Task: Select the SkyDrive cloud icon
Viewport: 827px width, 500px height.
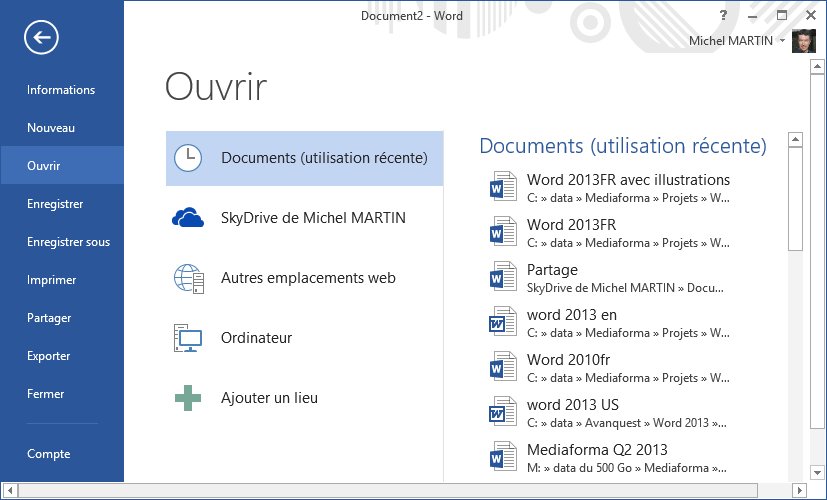Action: tap(187, 218)
